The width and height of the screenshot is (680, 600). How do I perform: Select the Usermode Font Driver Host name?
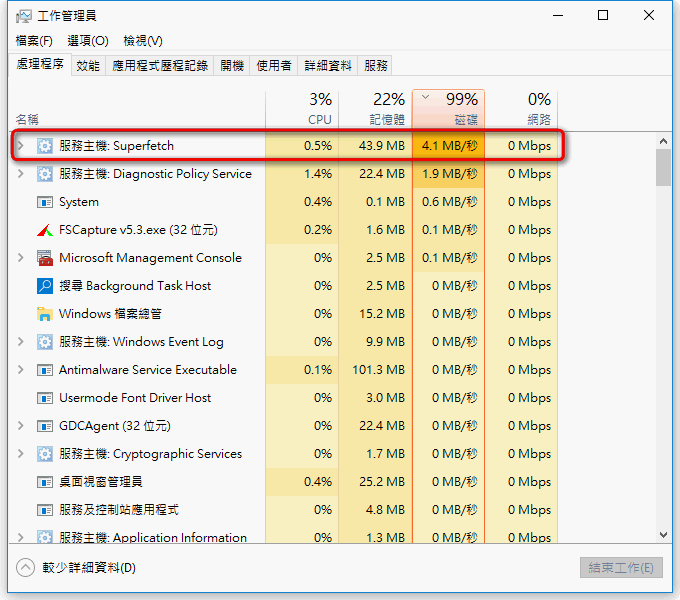coord(135,398)
